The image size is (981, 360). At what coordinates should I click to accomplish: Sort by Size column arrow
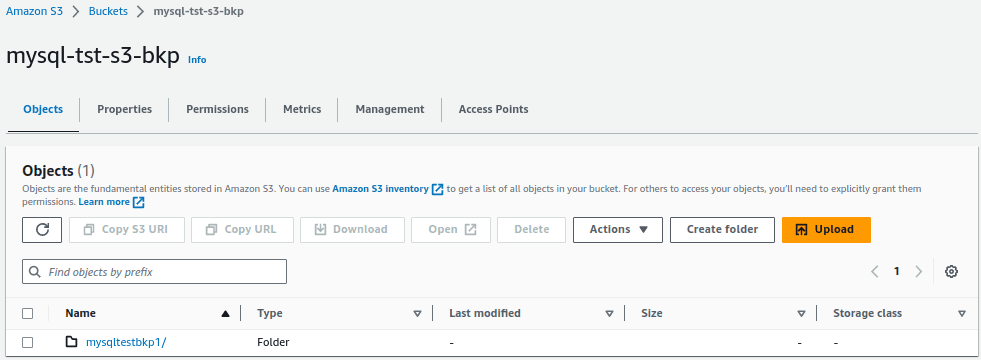[x=801, y=314]
